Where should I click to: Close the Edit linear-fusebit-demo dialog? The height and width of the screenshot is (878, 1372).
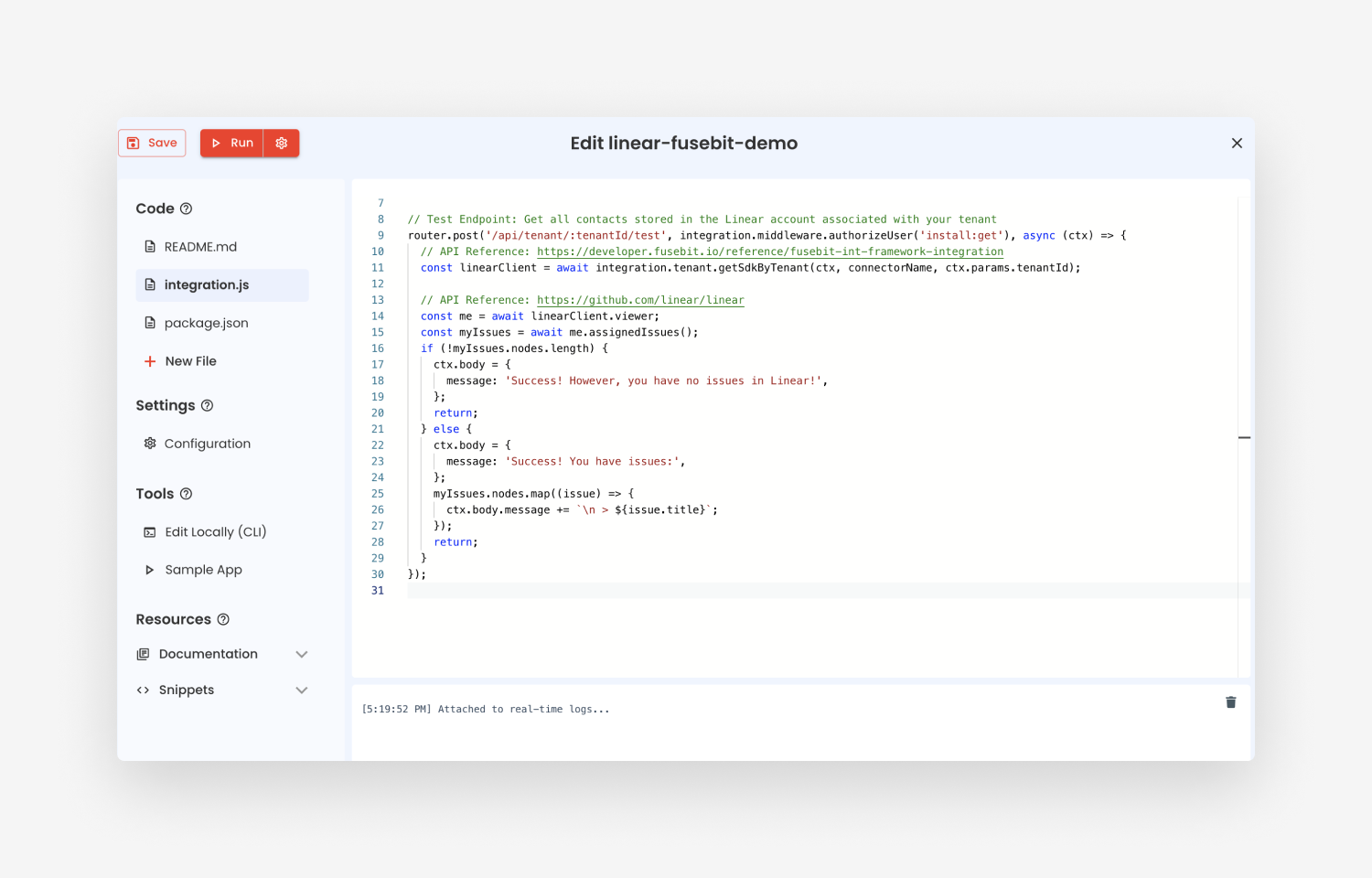click(1237, 143)
